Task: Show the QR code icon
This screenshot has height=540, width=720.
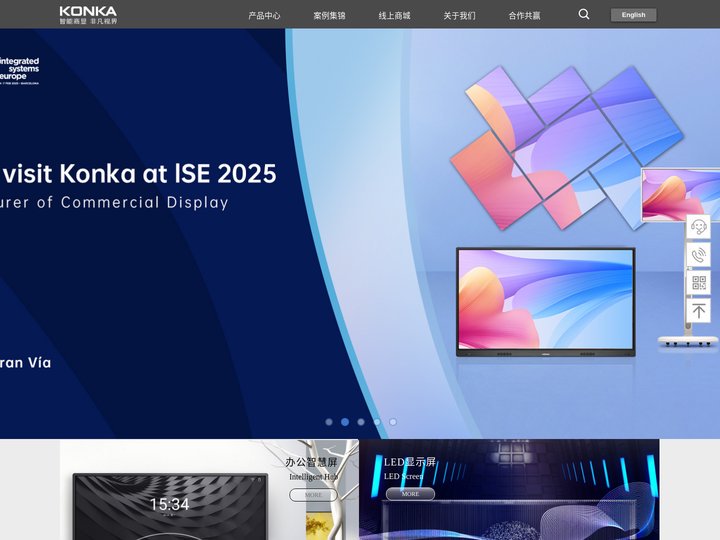Action: (x=698, y=283)
